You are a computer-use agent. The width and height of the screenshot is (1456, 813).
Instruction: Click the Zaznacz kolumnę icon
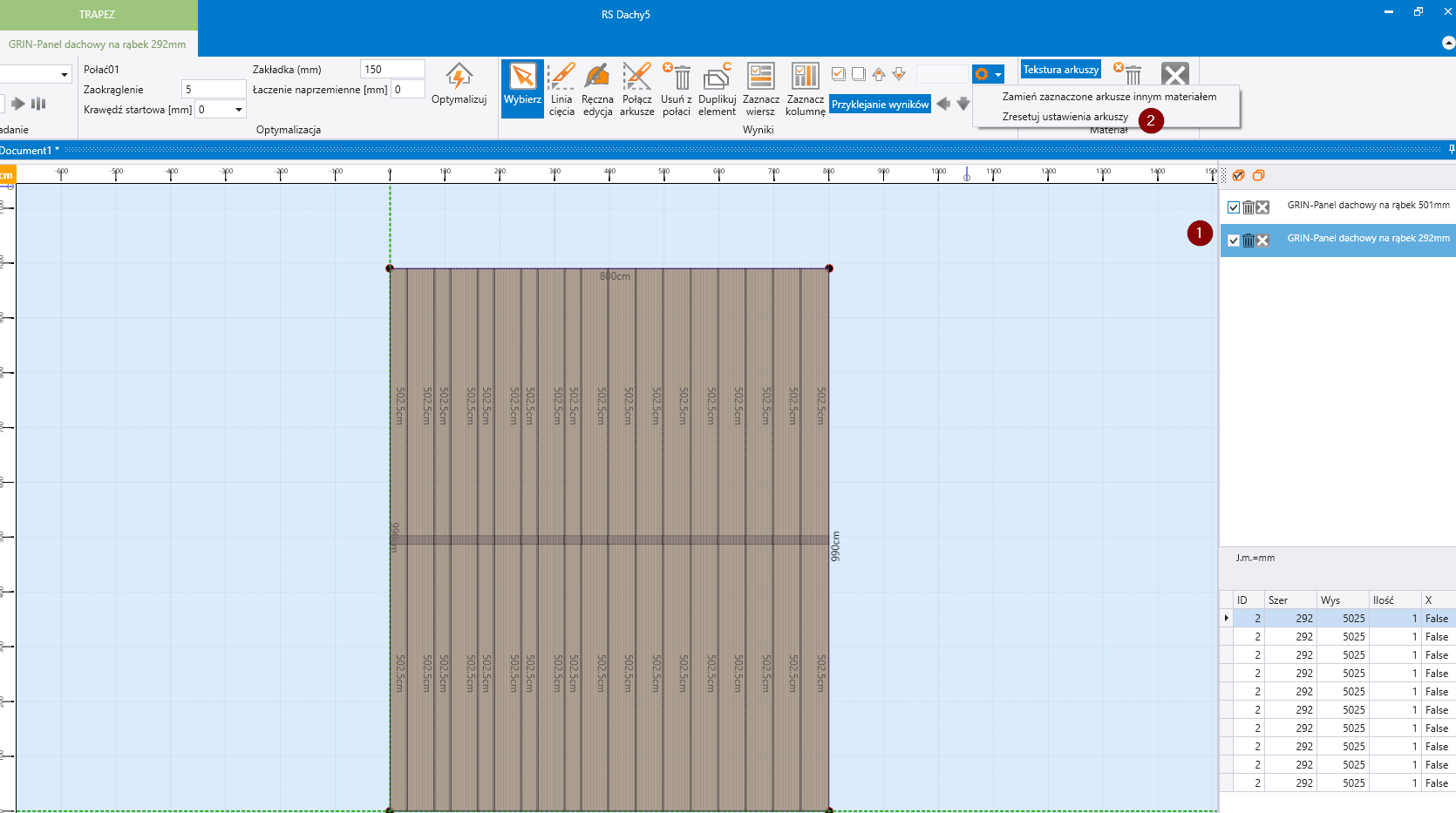coord(805,78)
